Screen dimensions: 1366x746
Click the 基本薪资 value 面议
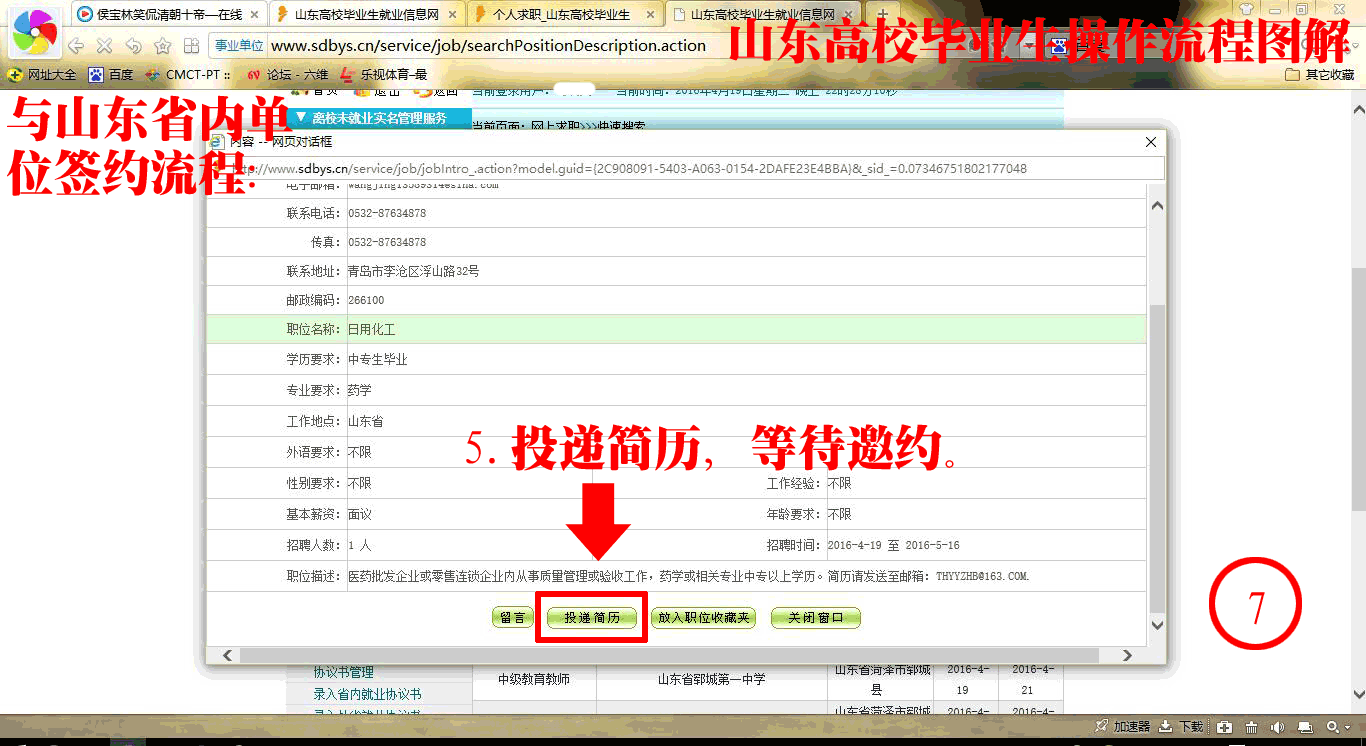point(359,514)
